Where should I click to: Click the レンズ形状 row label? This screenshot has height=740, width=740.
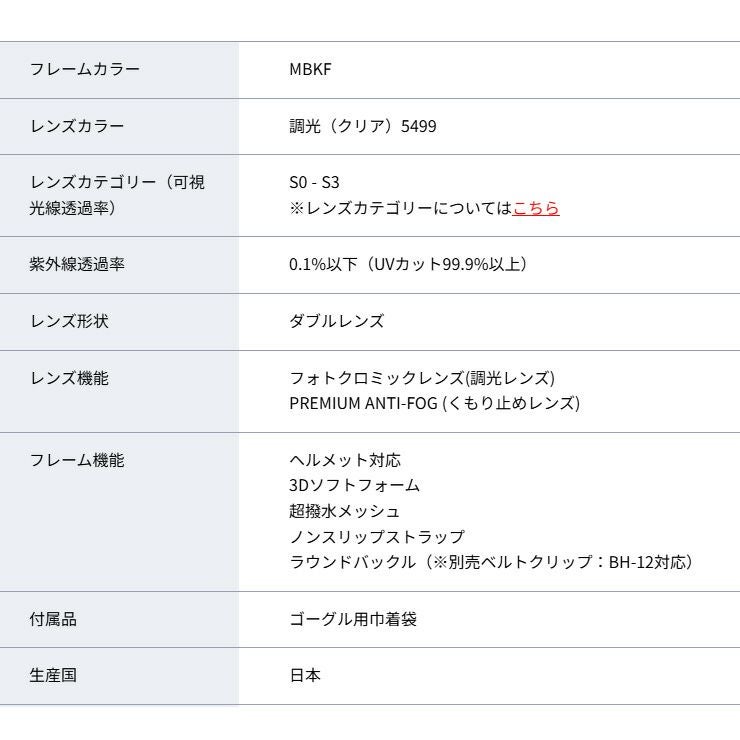coord(69,322)
